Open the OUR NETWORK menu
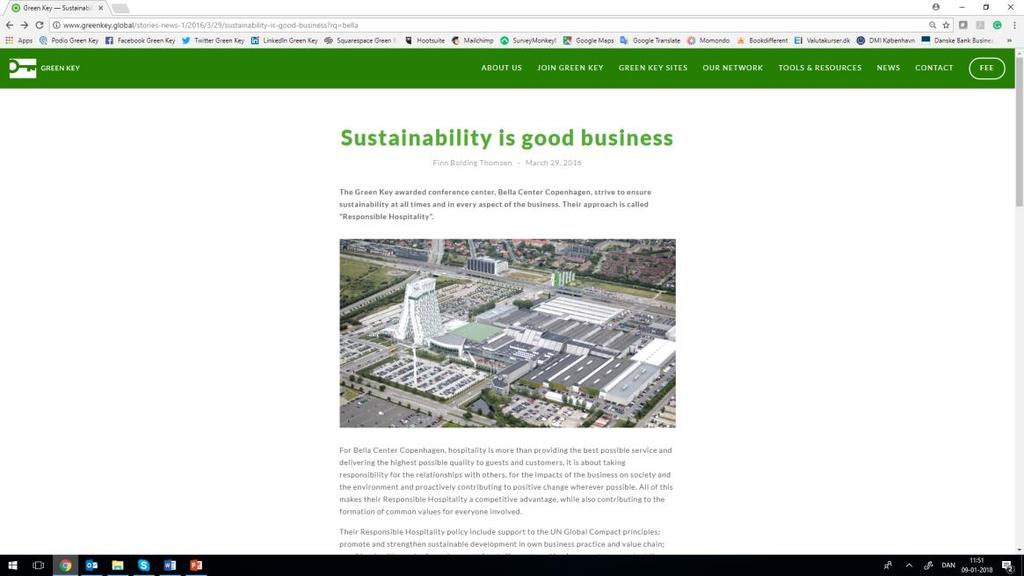Screen dimensions: 1024x576 click(733, 68)
